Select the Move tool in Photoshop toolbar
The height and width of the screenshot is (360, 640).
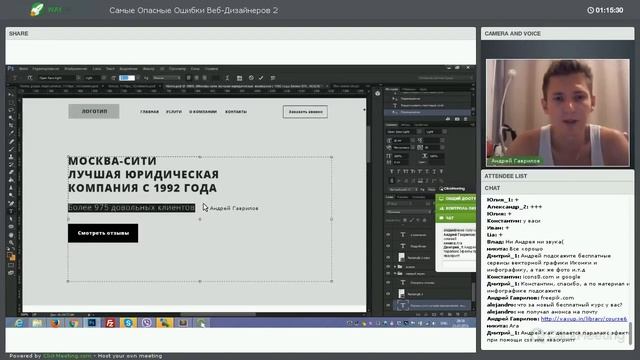pos(11,94)
